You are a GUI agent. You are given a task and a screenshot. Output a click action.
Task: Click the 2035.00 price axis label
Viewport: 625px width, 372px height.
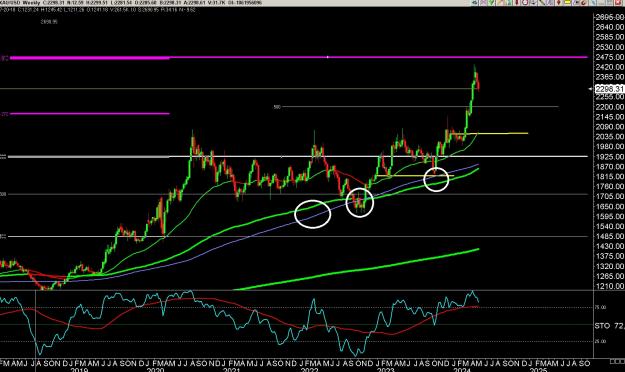[x=609, y=137]
